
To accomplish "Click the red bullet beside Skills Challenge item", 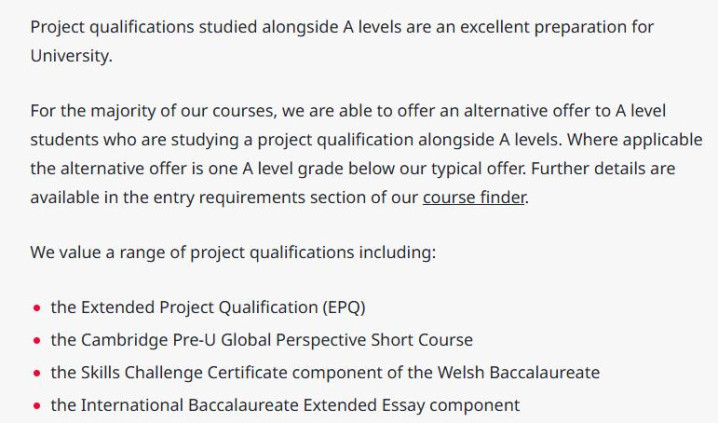I will [37, 374].
